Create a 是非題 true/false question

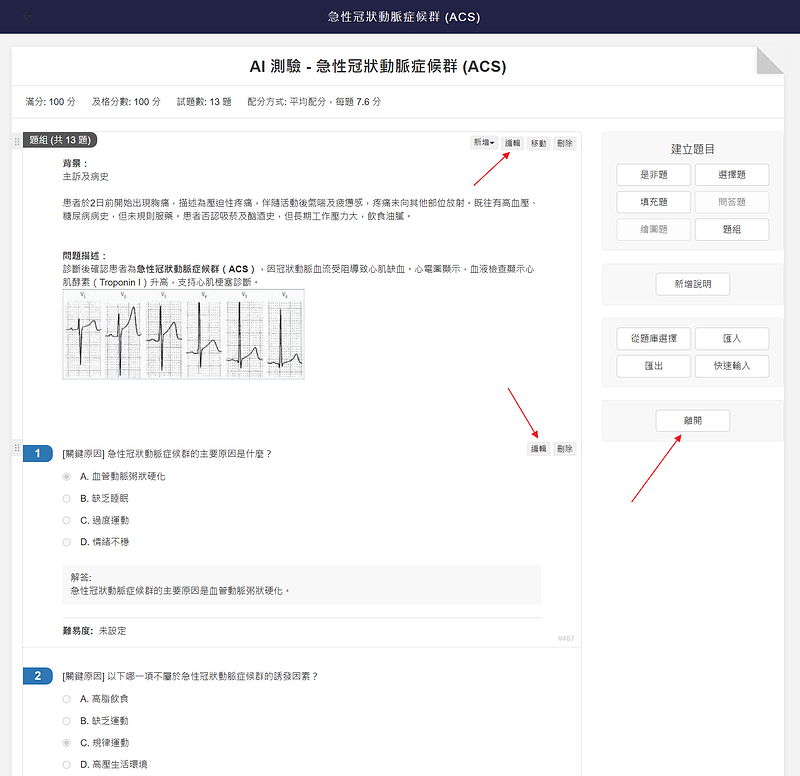click(655, 174)
